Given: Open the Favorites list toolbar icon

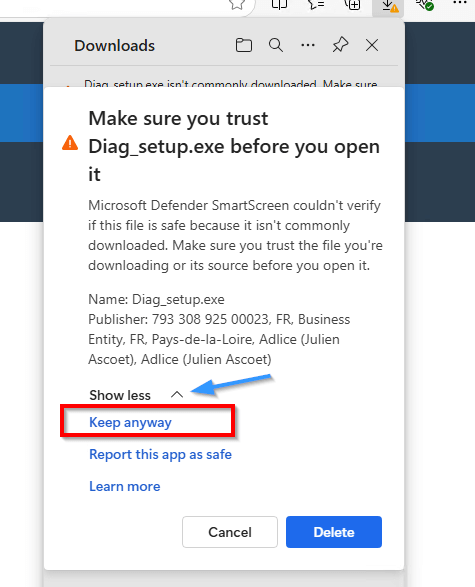Looking at the screenshot, I should [316, 4].
